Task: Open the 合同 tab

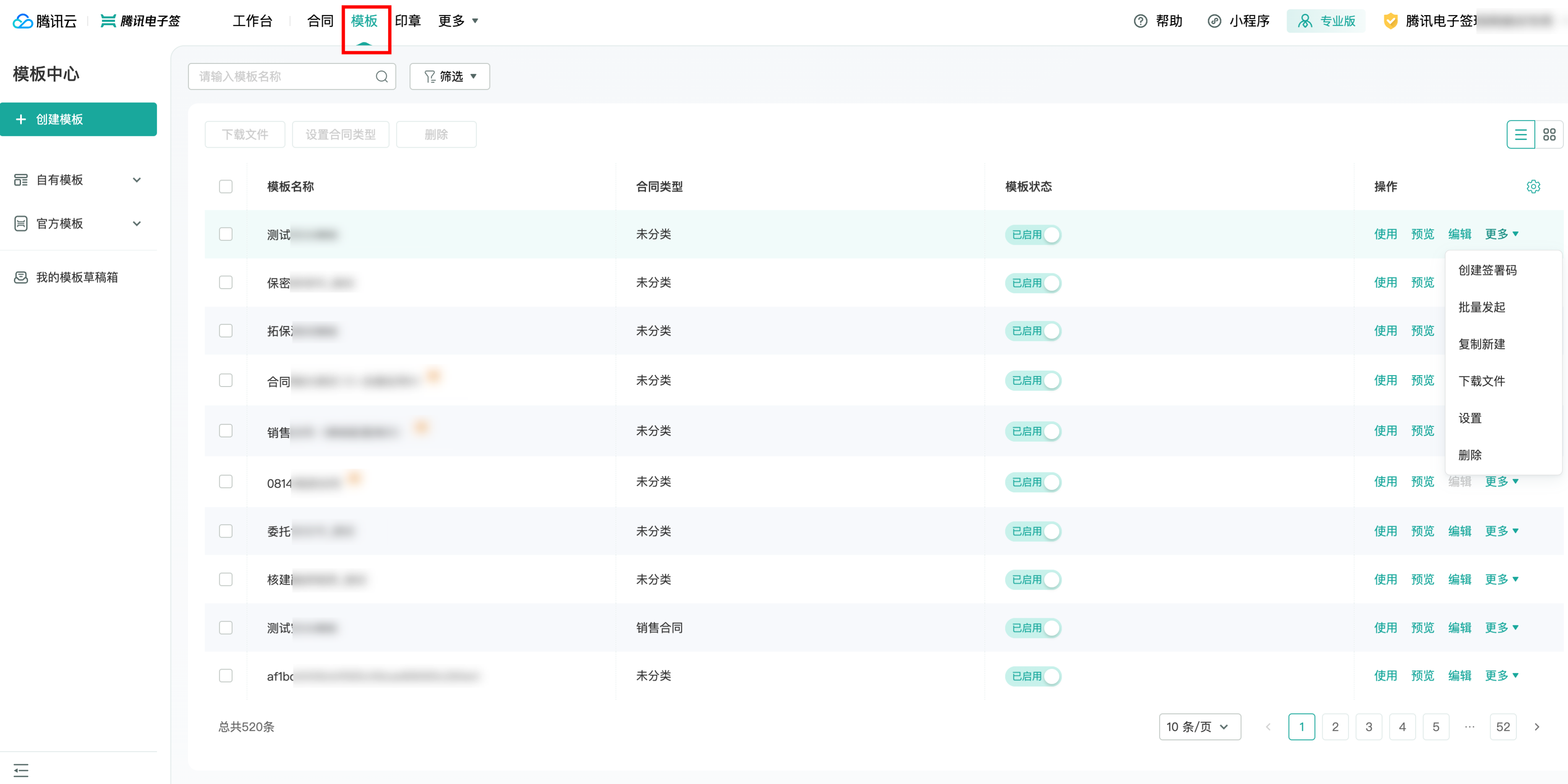Action: click(x=321, y=21)
